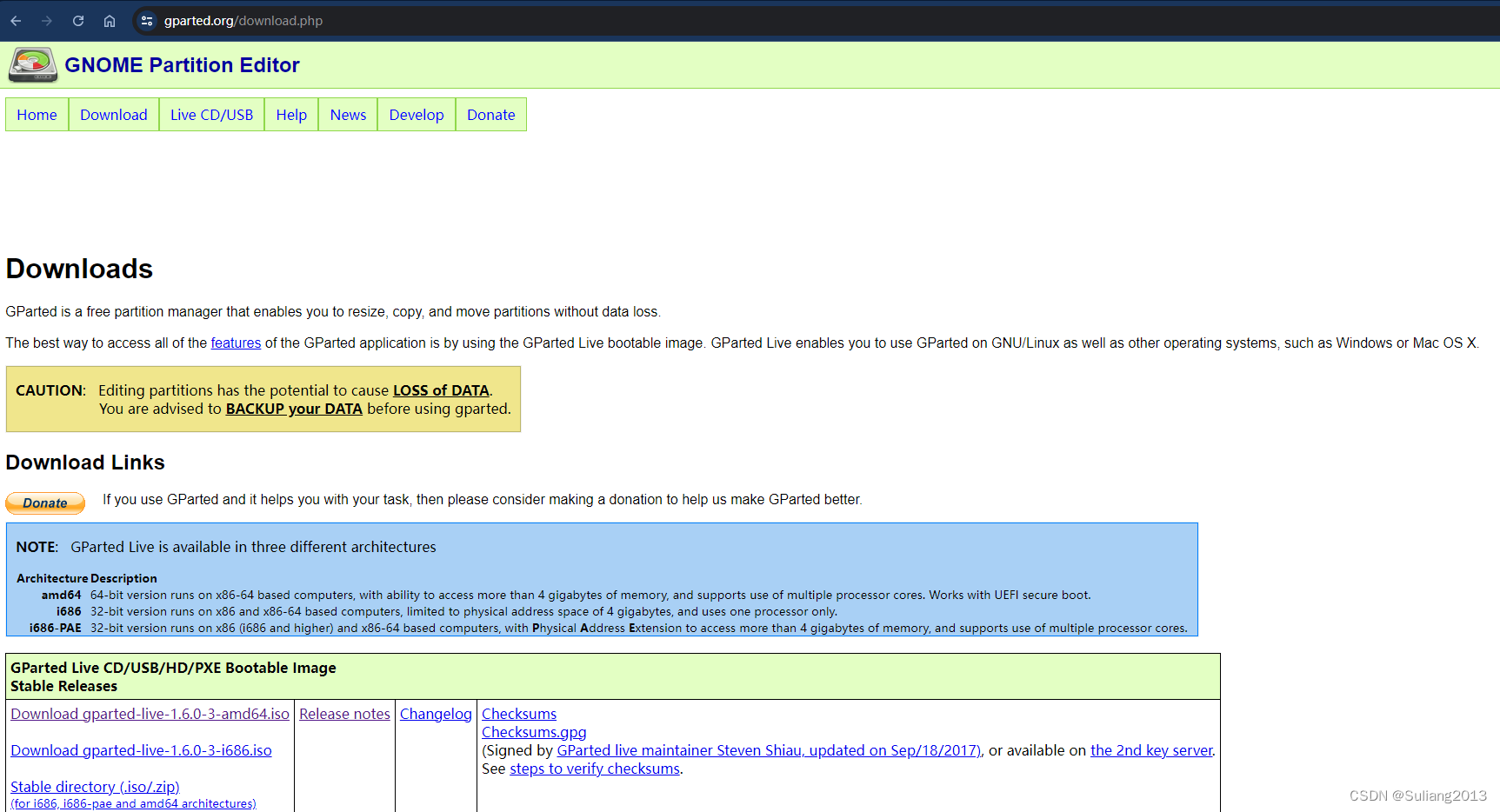Click the amd64 architecture label
This screenshot has height=812, width=1500.
61,596
